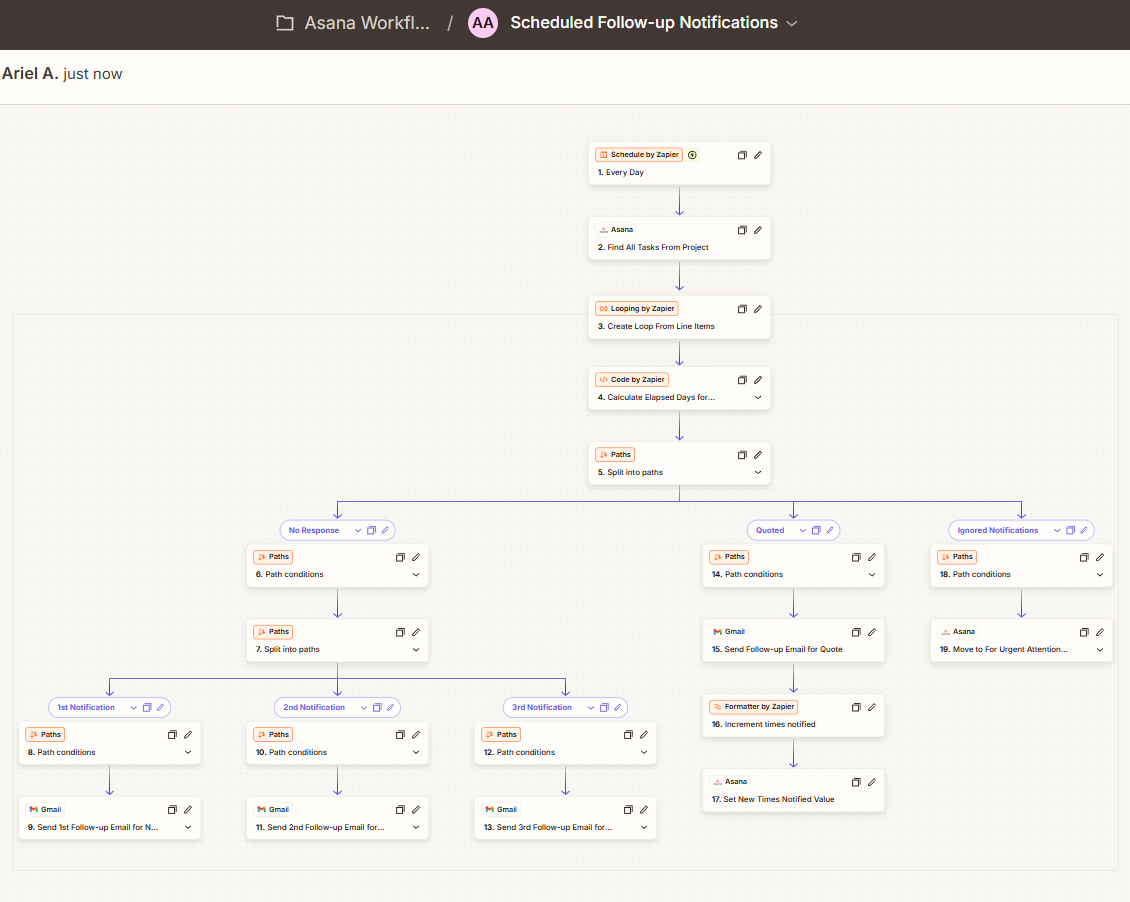Edit "Find All Tasks From Project" with pencil icon
Screen dimensions: 1130x902
pos(757,230)
